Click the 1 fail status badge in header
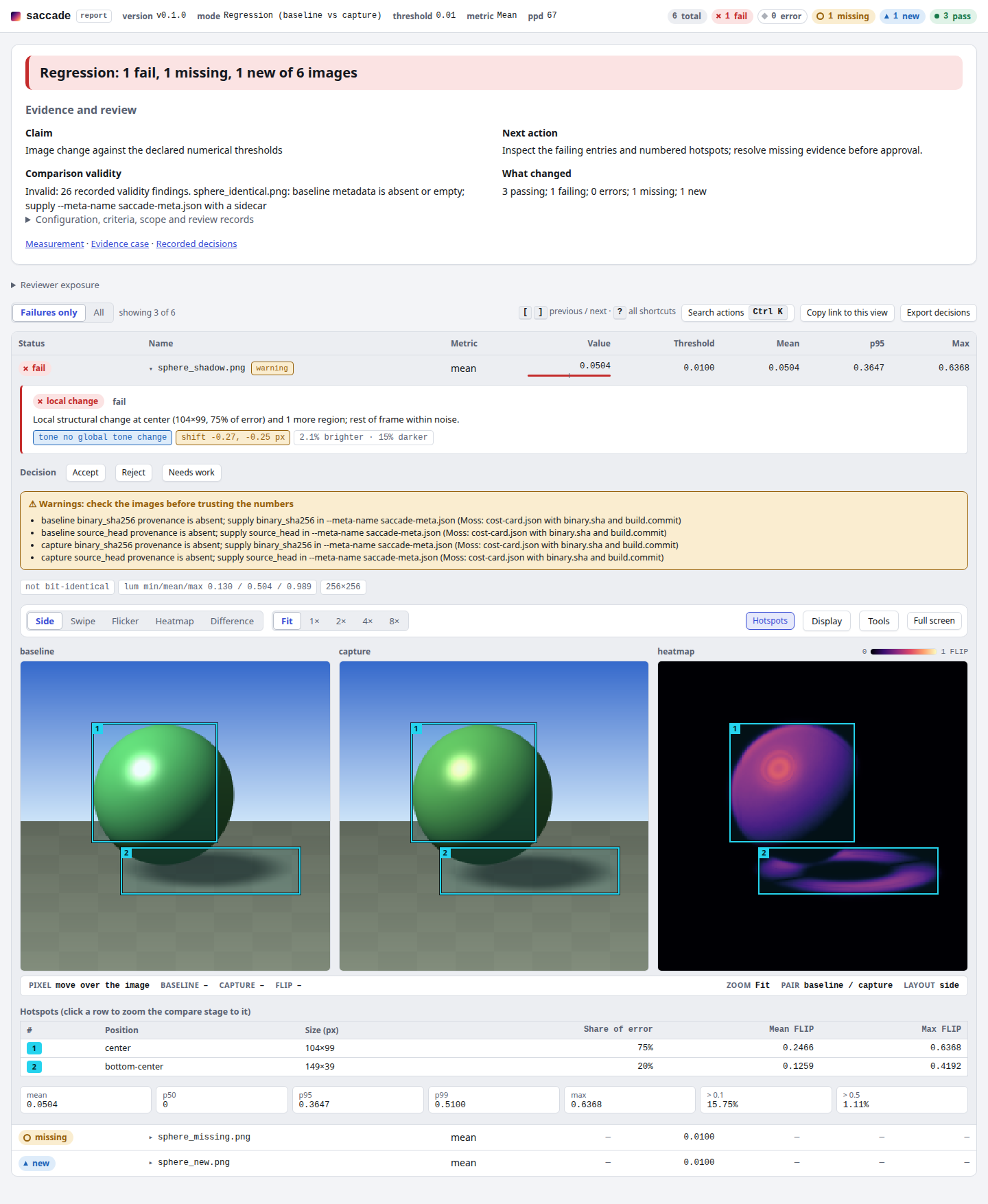Viewport: 988px width, 1204px height. (732, 16)
